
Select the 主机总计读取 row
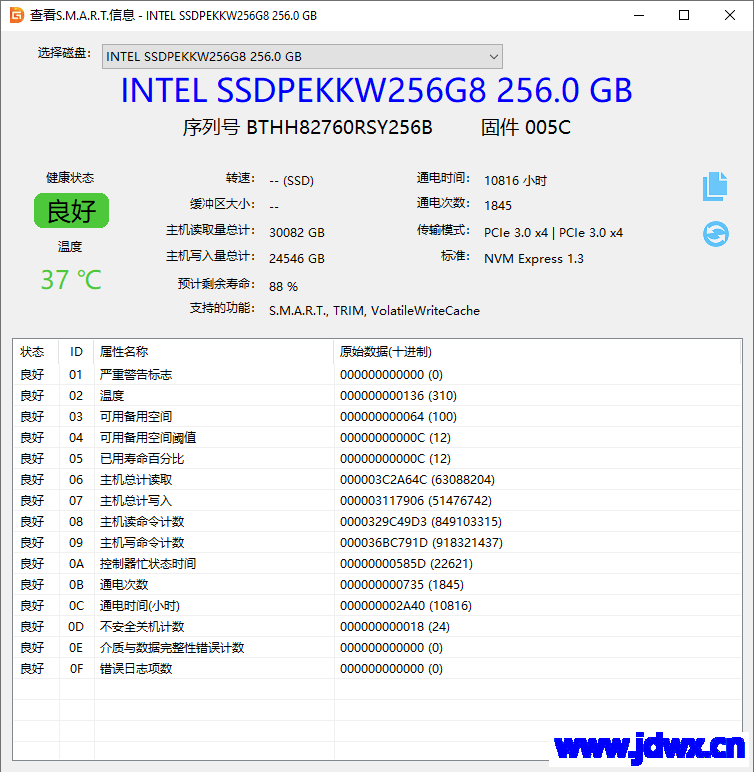[x=377, y=480]
